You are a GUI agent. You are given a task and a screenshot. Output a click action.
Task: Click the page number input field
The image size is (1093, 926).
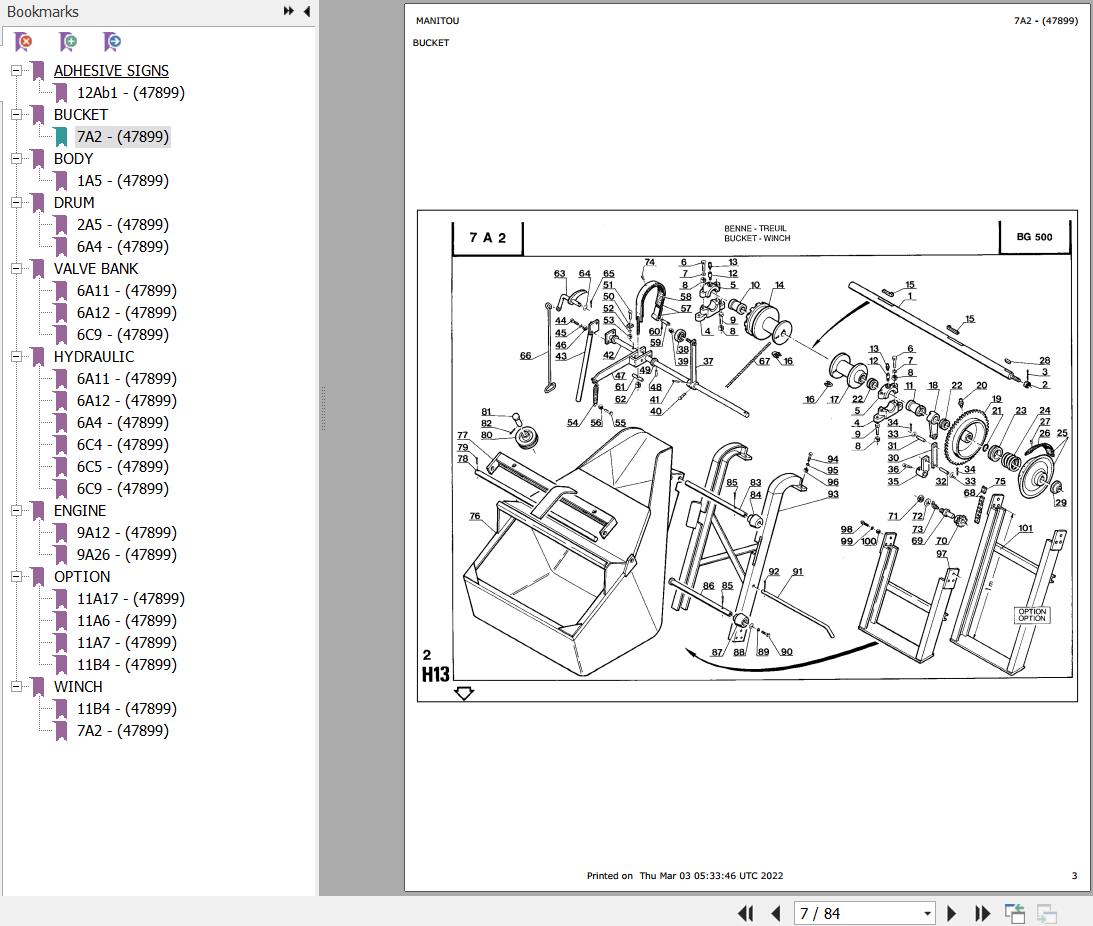pos(857,913)
